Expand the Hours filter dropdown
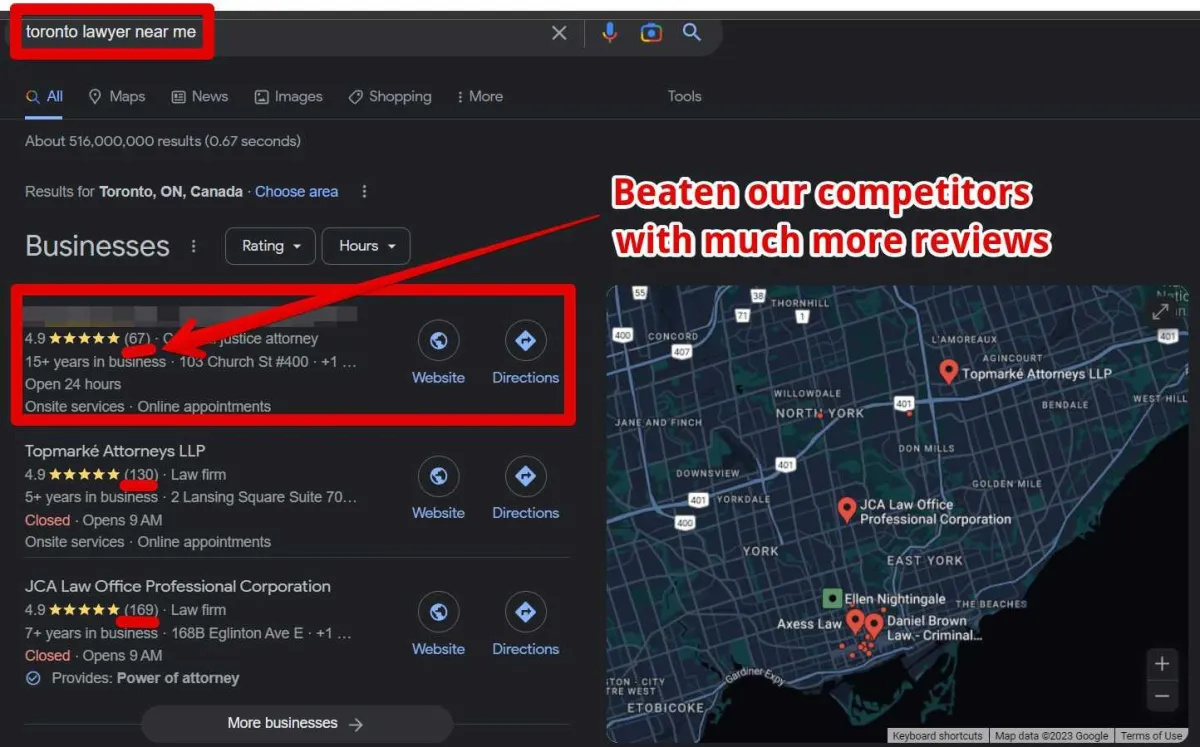1200x747 pixels. (366, 246)
